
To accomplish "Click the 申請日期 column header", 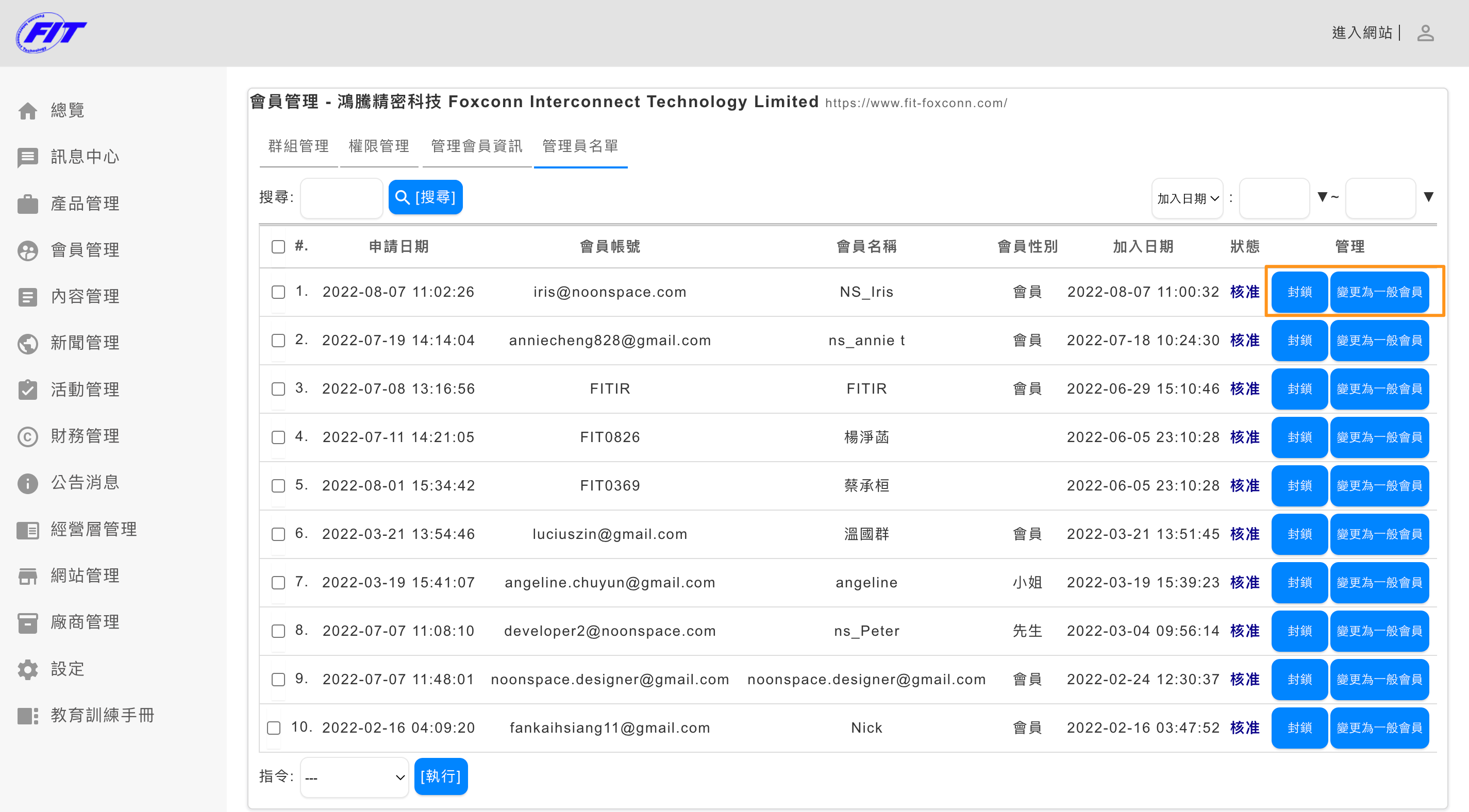I will point(398,246).
